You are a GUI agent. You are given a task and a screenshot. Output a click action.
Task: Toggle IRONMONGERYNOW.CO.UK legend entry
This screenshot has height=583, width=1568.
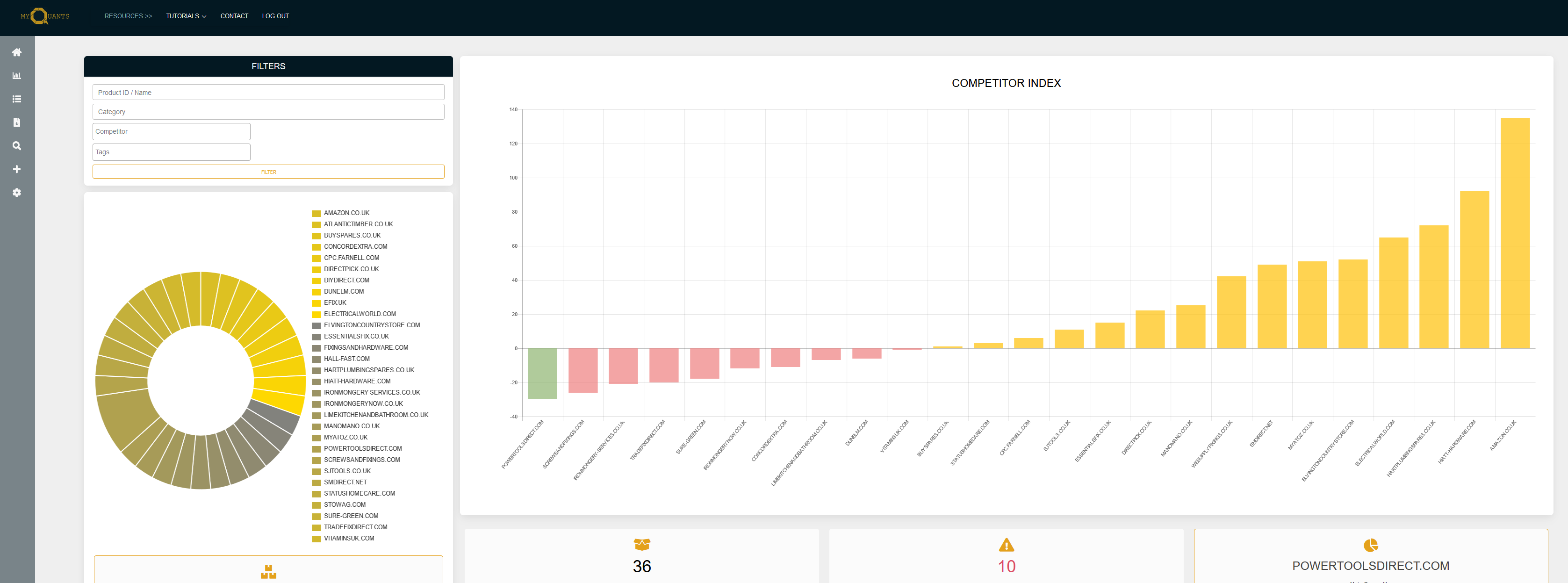click(x=357, y=404)
